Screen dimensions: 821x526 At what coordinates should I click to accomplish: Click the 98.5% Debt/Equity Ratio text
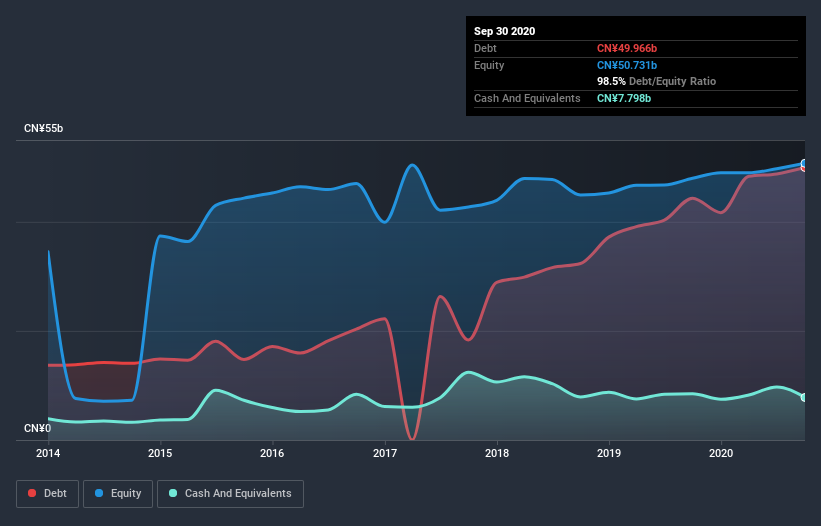pos(657,81)
